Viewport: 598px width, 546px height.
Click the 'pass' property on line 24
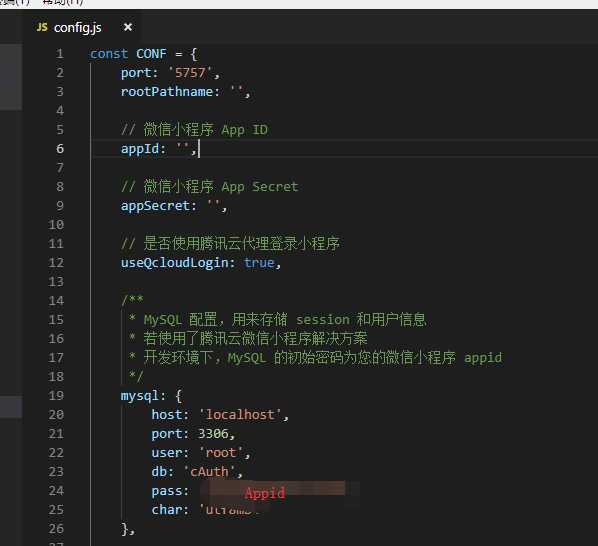(166, 491)
